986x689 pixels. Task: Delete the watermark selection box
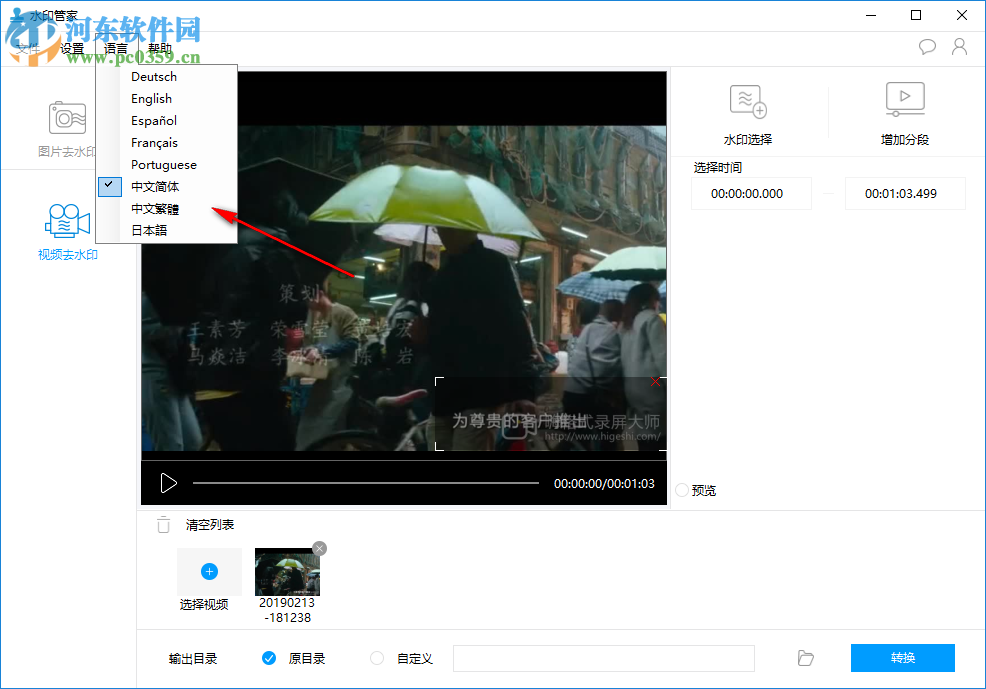tap(655, 382)
